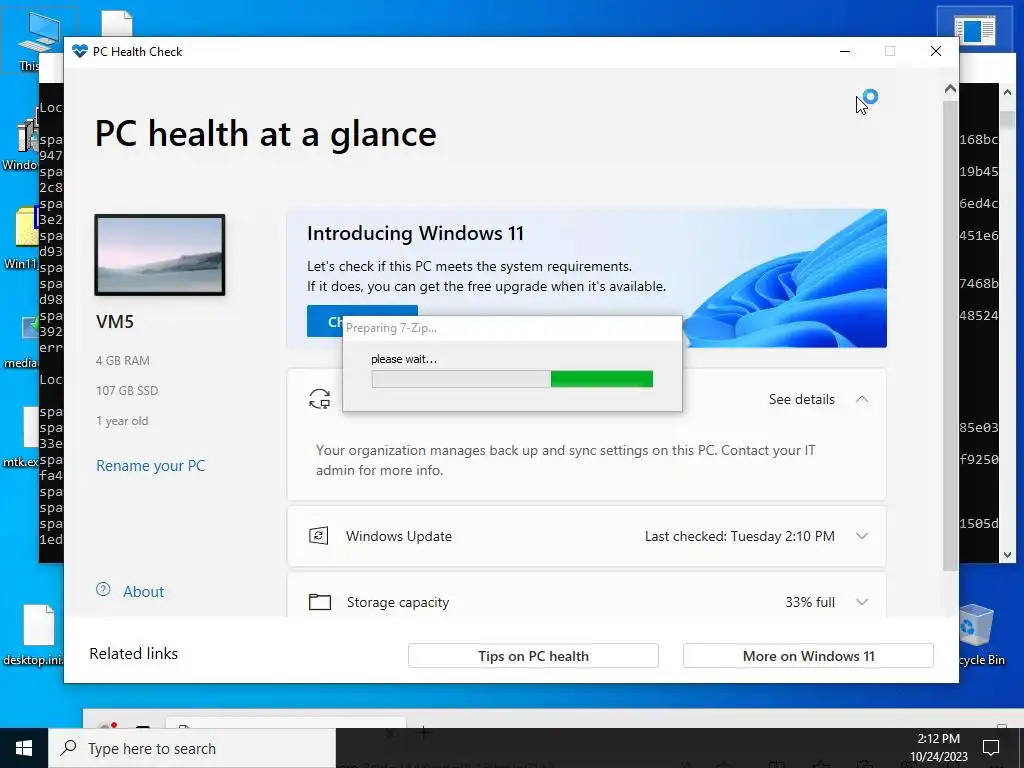Open the Windows Start menu
Image resolution: width=1024 pixels, height=768 pixels.
[24, 748]
